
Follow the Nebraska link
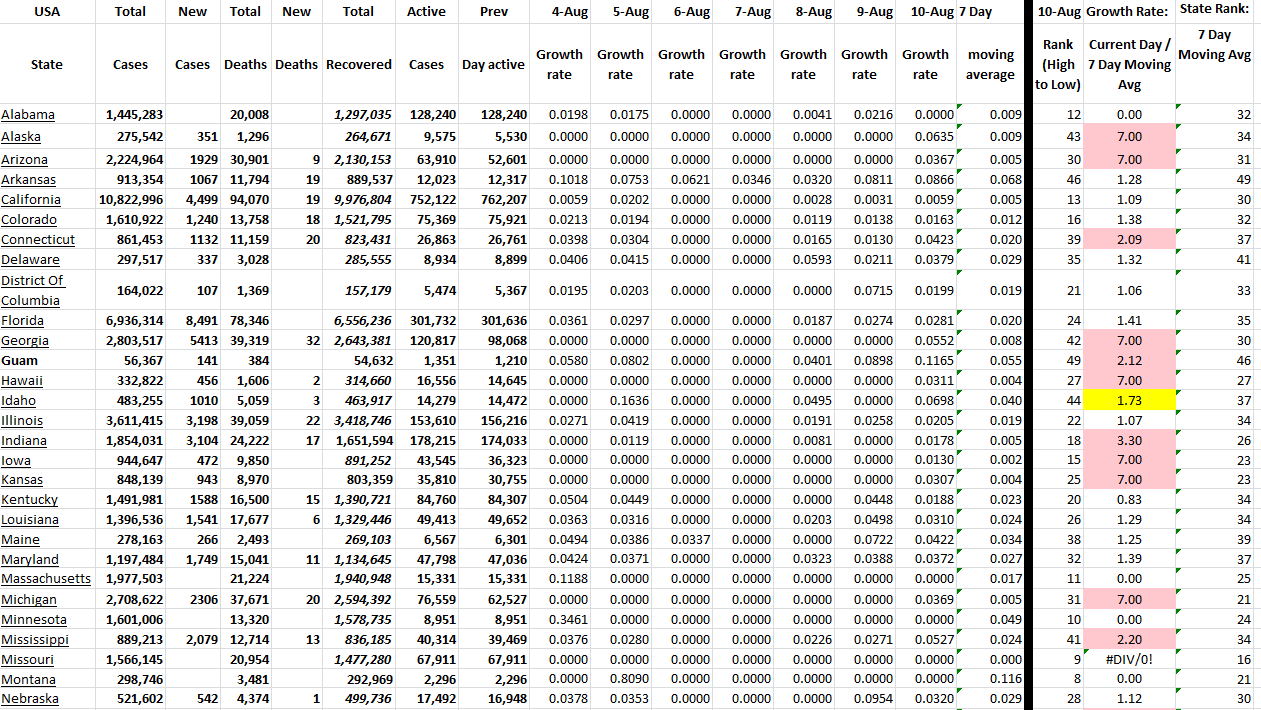[x=29, y=699]
